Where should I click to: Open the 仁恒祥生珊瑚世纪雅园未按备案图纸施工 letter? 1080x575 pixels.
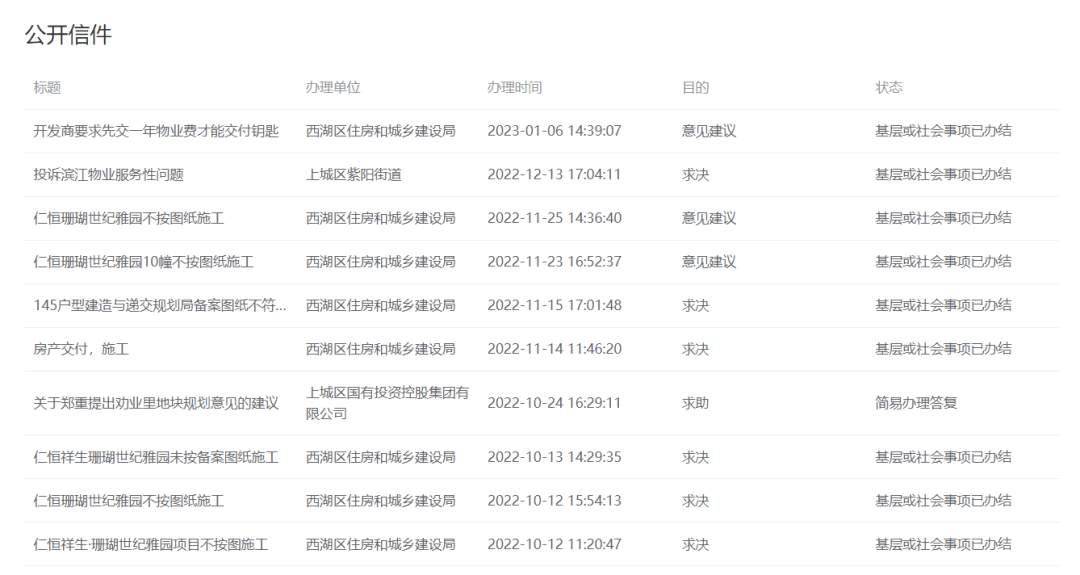[156, 457]
